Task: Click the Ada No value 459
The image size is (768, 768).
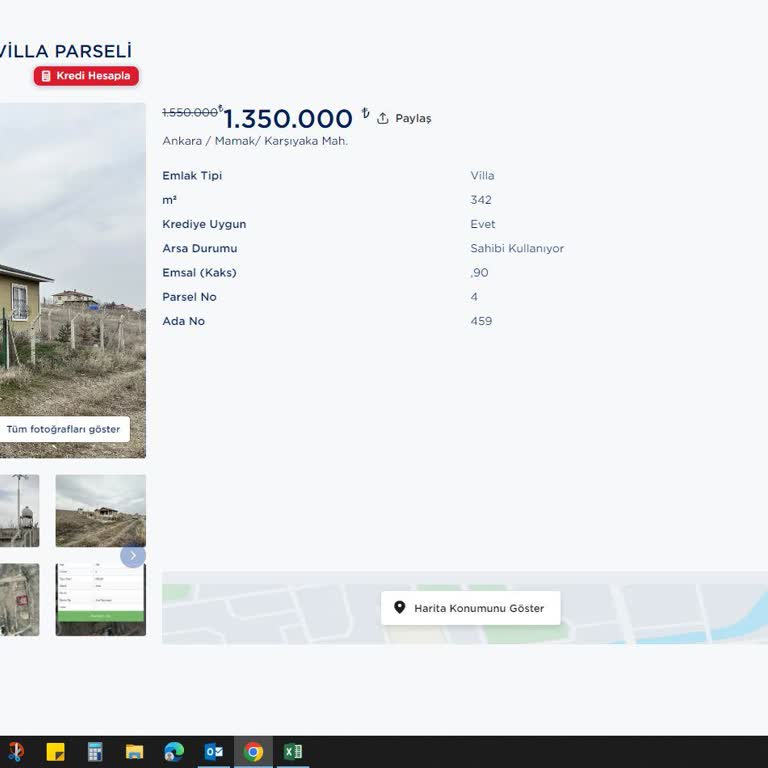Action: point(481,321)
